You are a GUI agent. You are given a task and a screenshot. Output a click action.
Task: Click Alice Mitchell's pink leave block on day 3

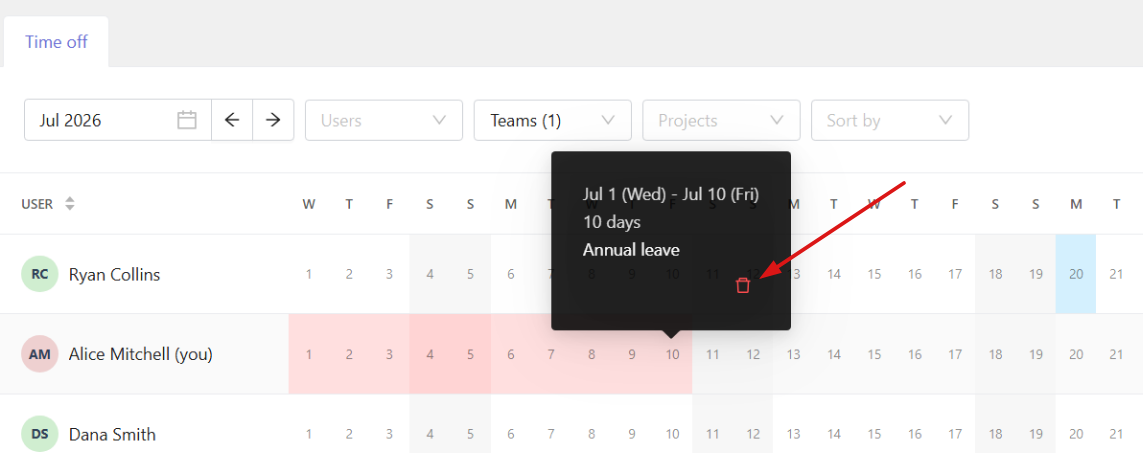tap(389, 355)
